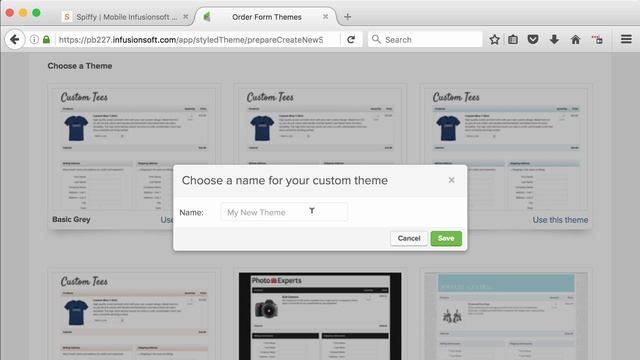
Task: Click the Pocket save icon
Action: point(533,40)
